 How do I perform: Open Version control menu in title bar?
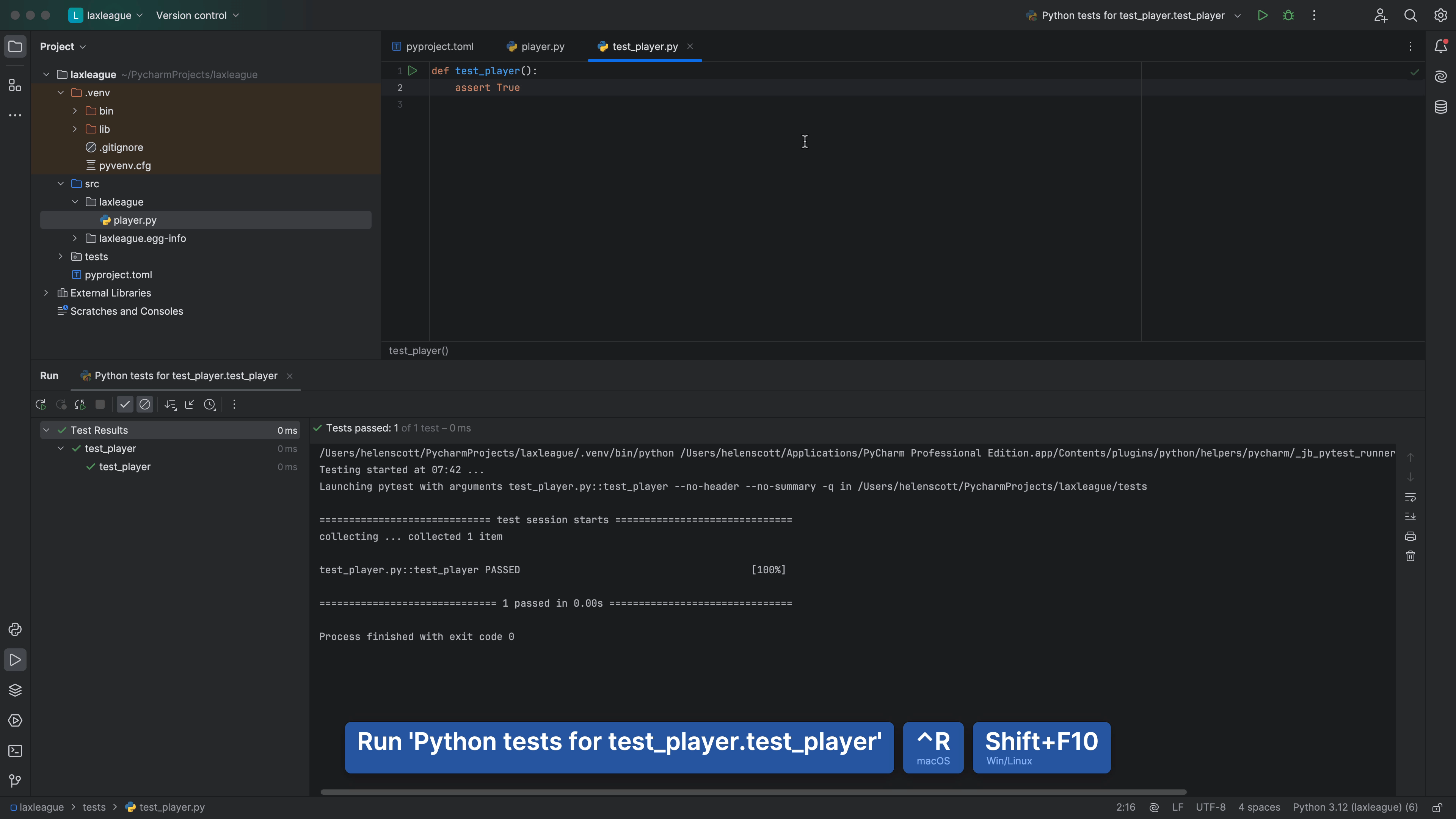click(197, 15)
